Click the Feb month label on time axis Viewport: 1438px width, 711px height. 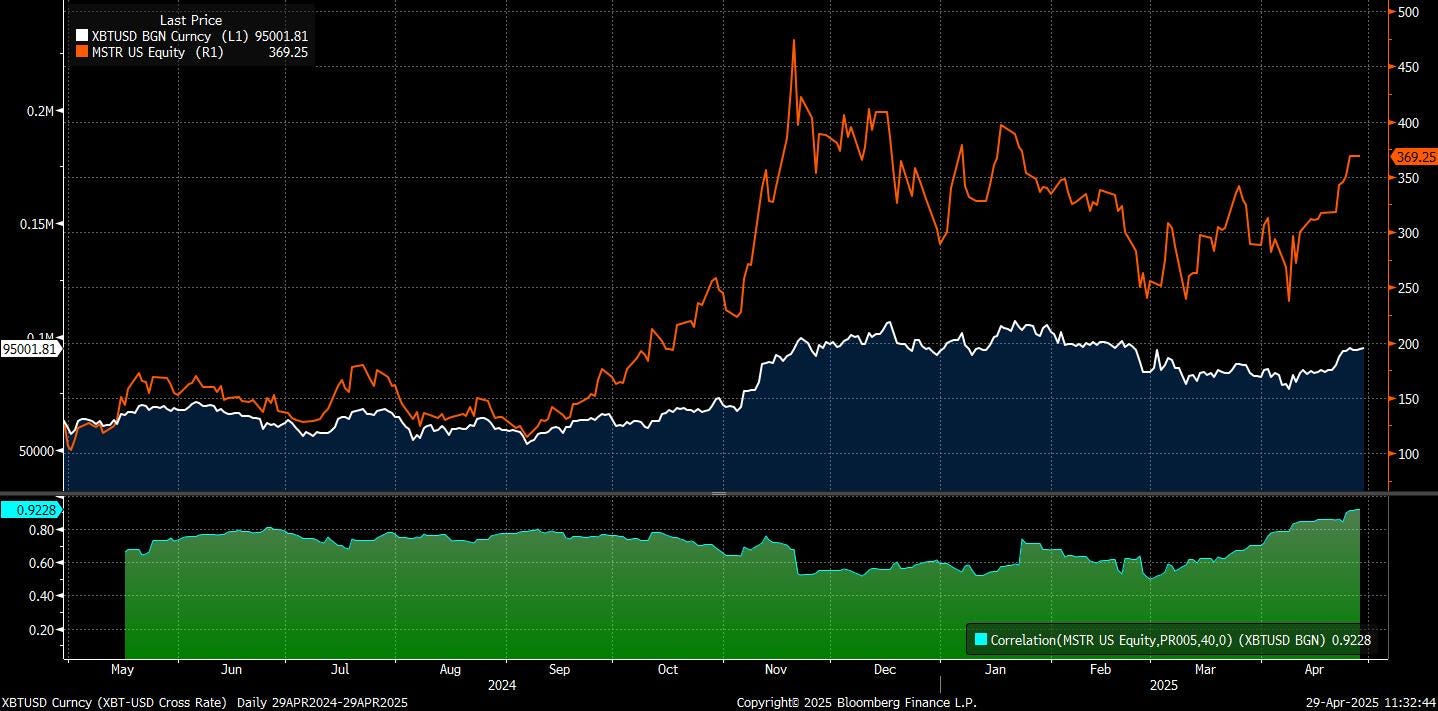(x=1101, y=670)
